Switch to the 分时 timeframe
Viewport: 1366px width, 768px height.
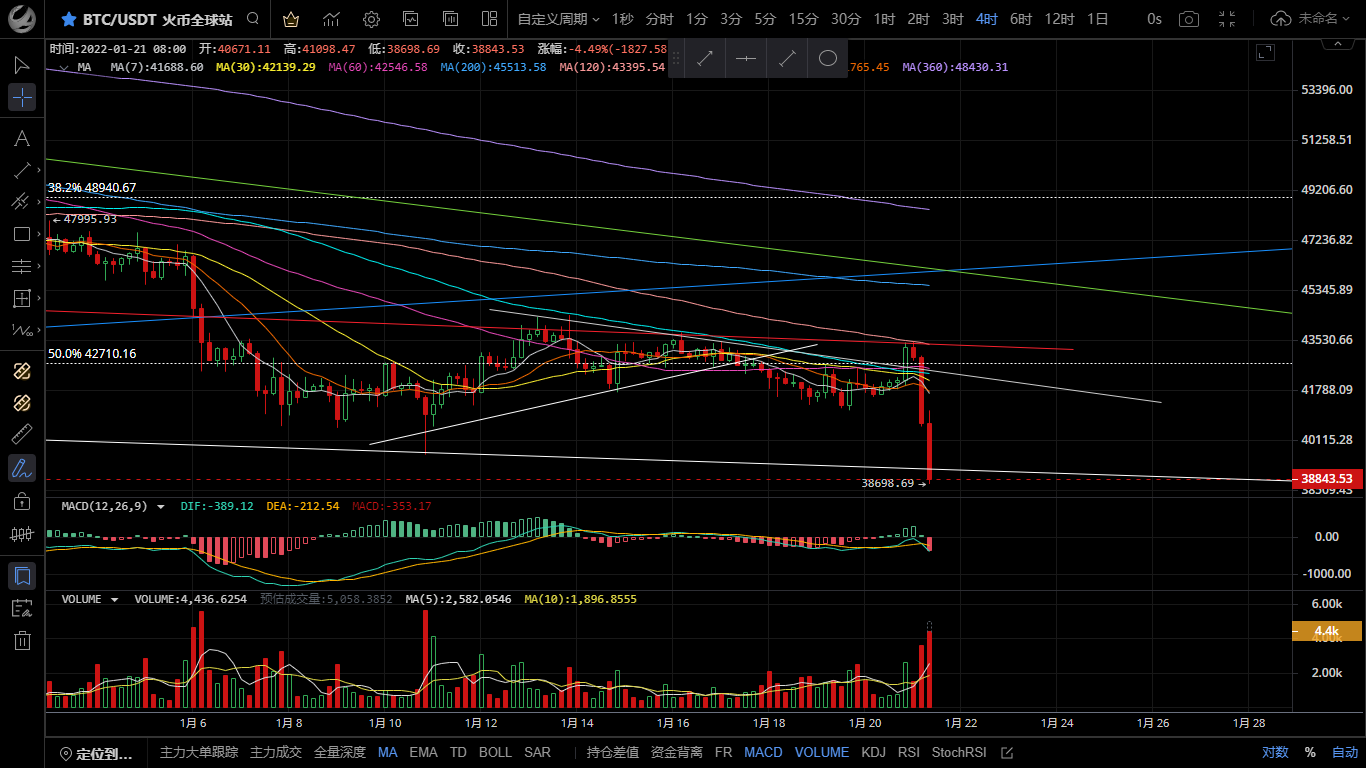coord(659,19)
